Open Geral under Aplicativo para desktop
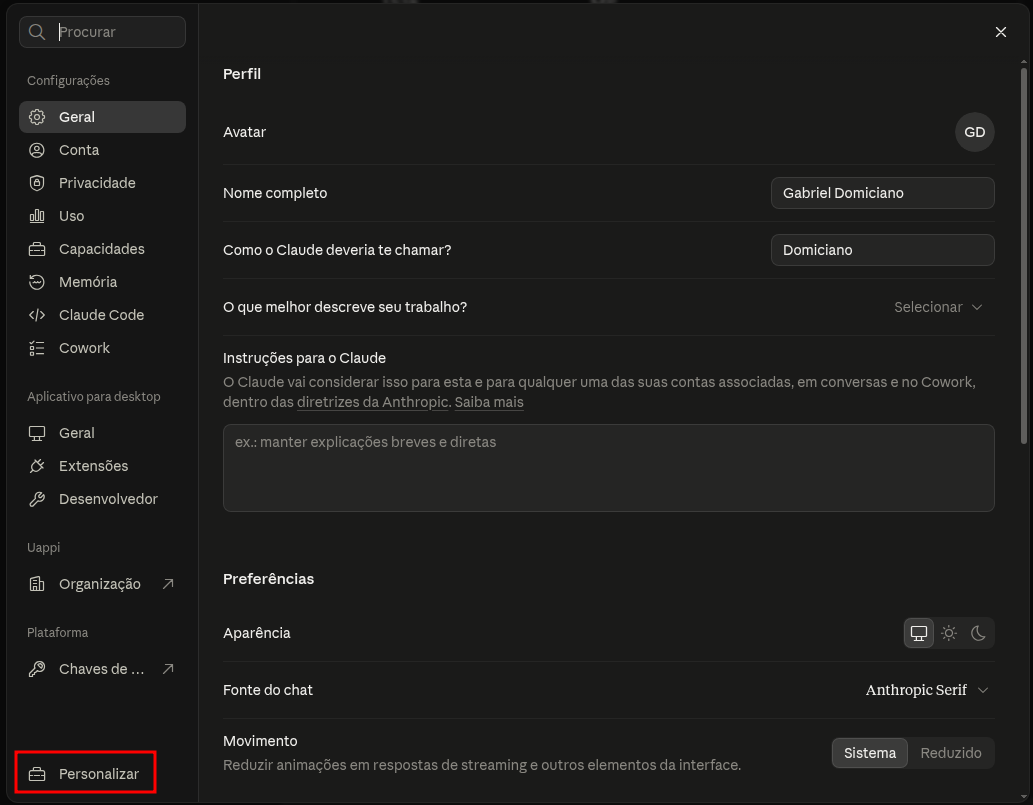 click(x=102, y=433)
